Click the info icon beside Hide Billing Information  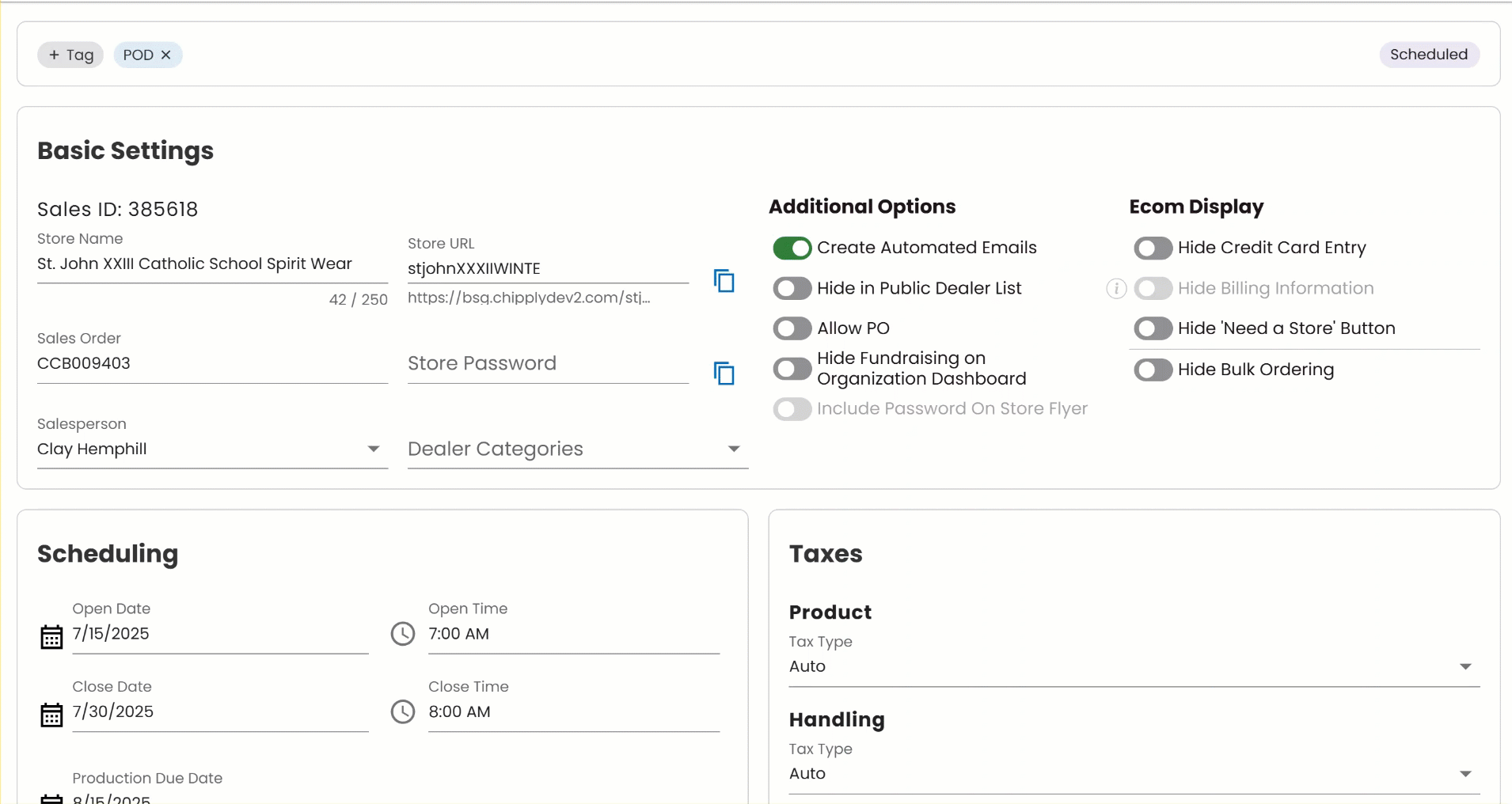[1116, 289]
